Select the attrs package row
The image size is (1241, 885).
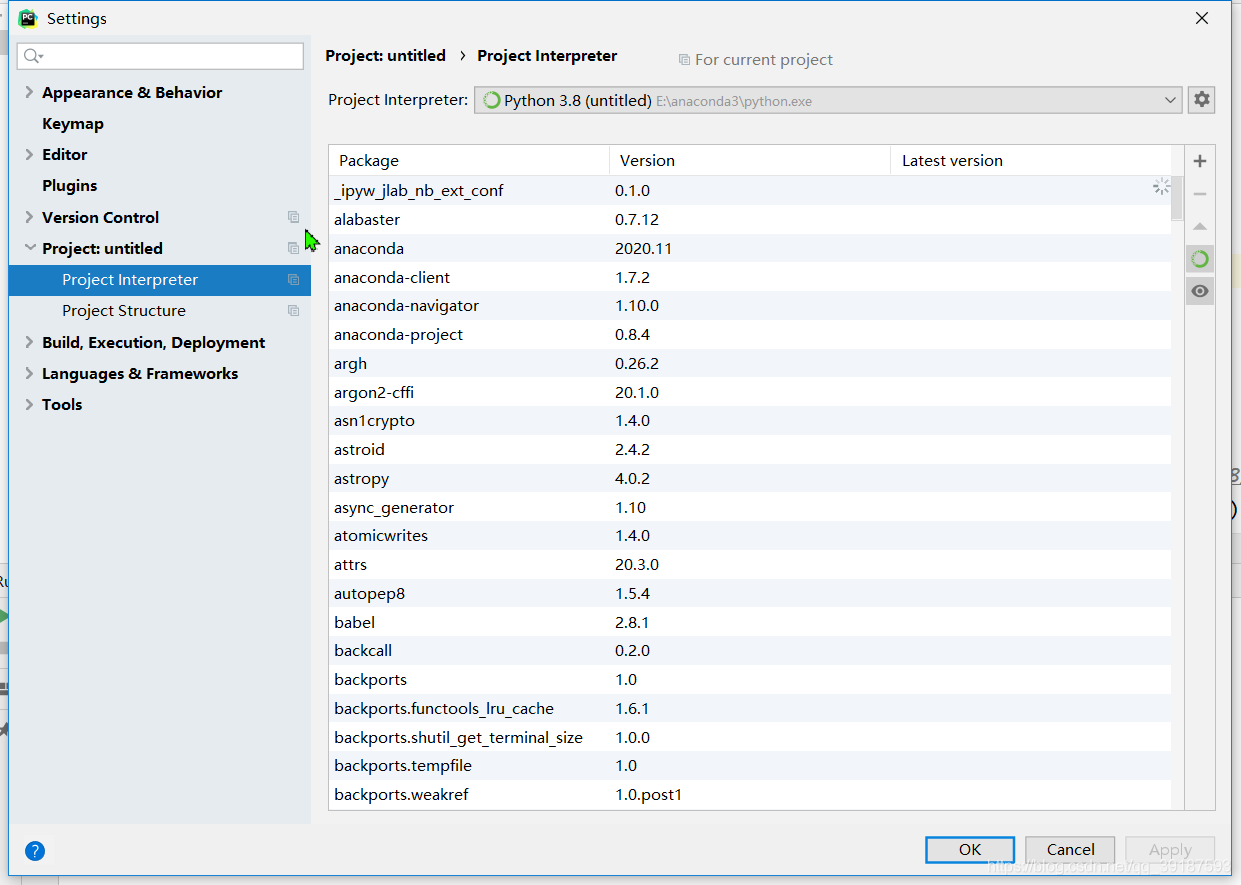[750, 564]
